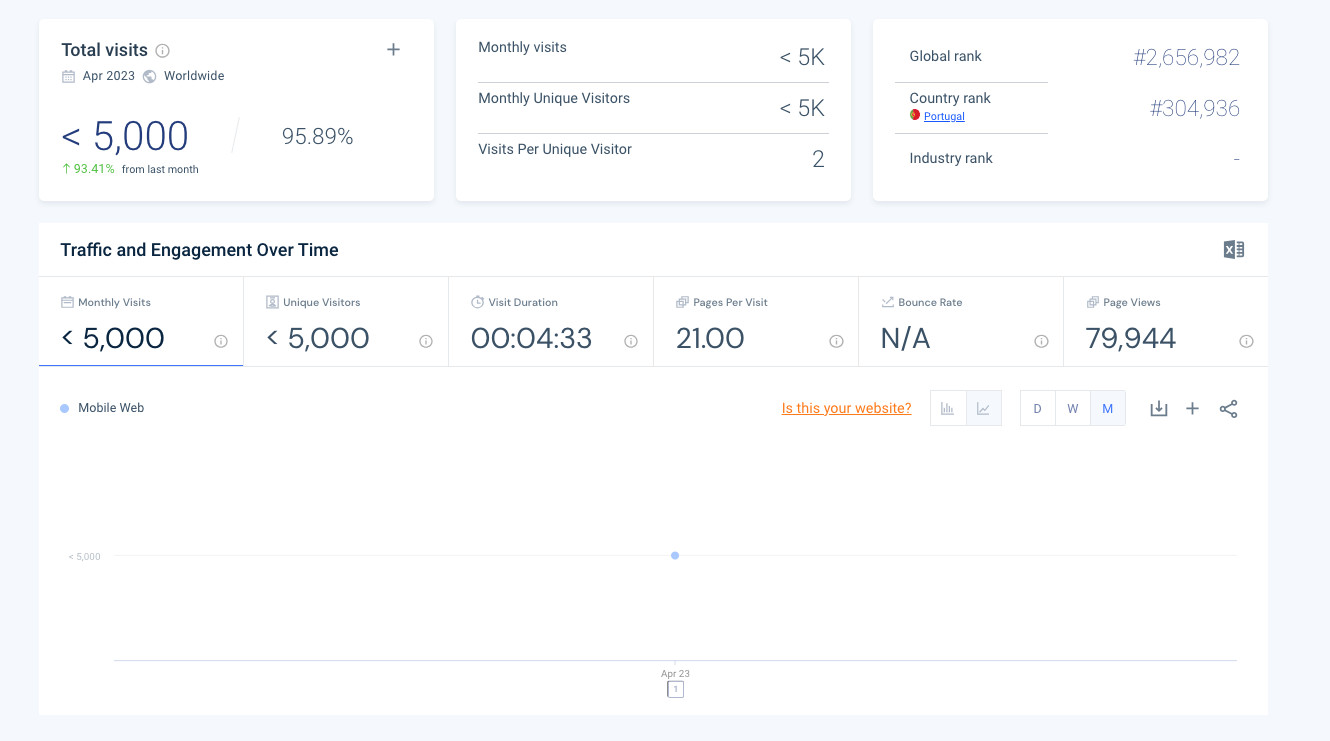Open the 'Is this your website?' link
This screenshot has height=741, width=1330.
click(x=846, y=408)
